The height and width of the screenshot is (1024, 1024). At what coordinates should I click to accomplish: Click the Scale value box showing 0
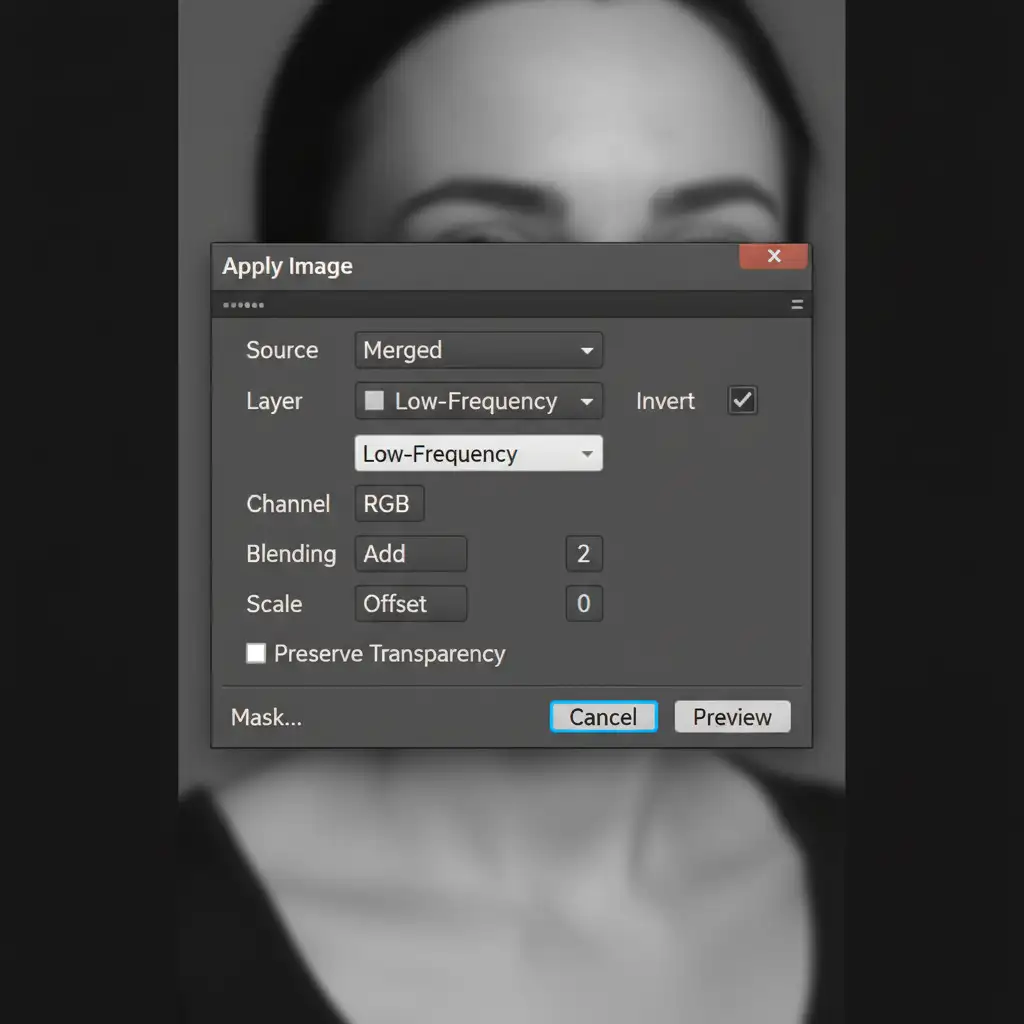point(584,604)
